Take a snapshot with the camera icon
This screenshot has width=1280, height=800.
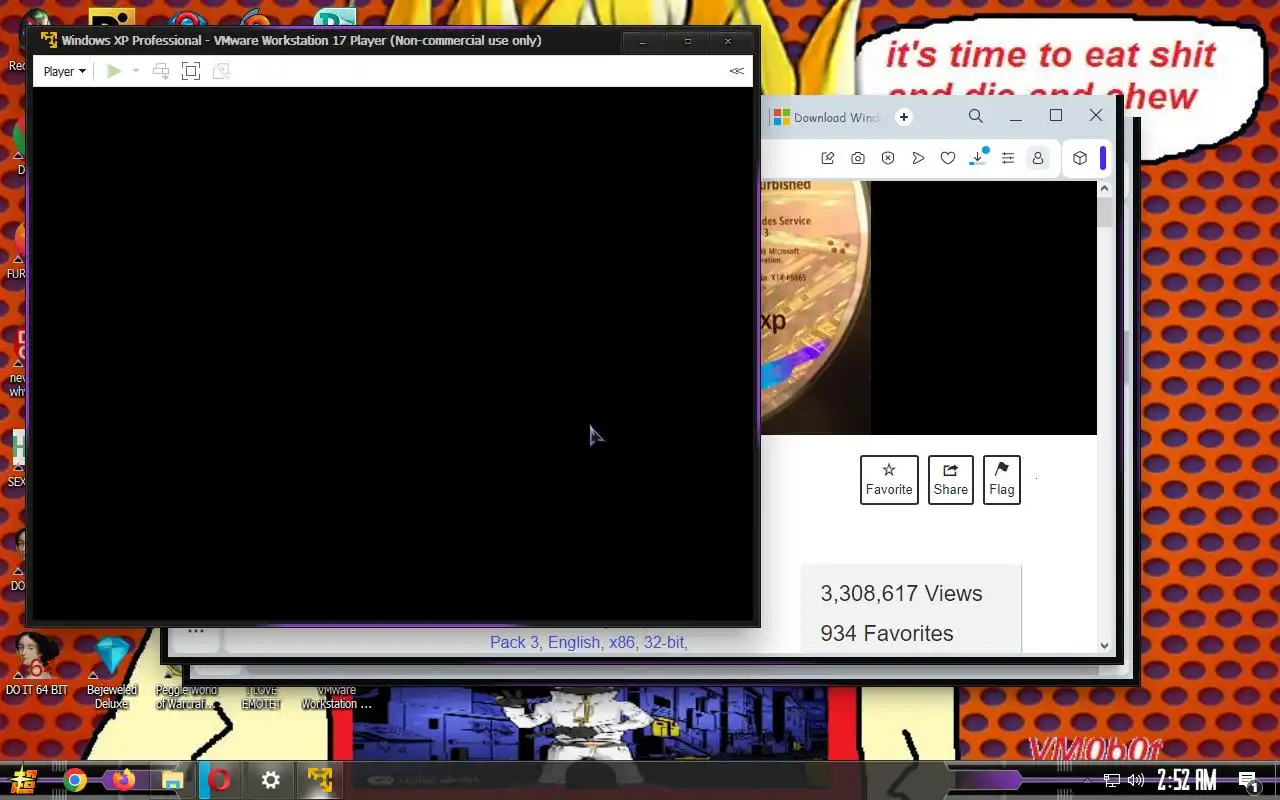coord(858,158)
